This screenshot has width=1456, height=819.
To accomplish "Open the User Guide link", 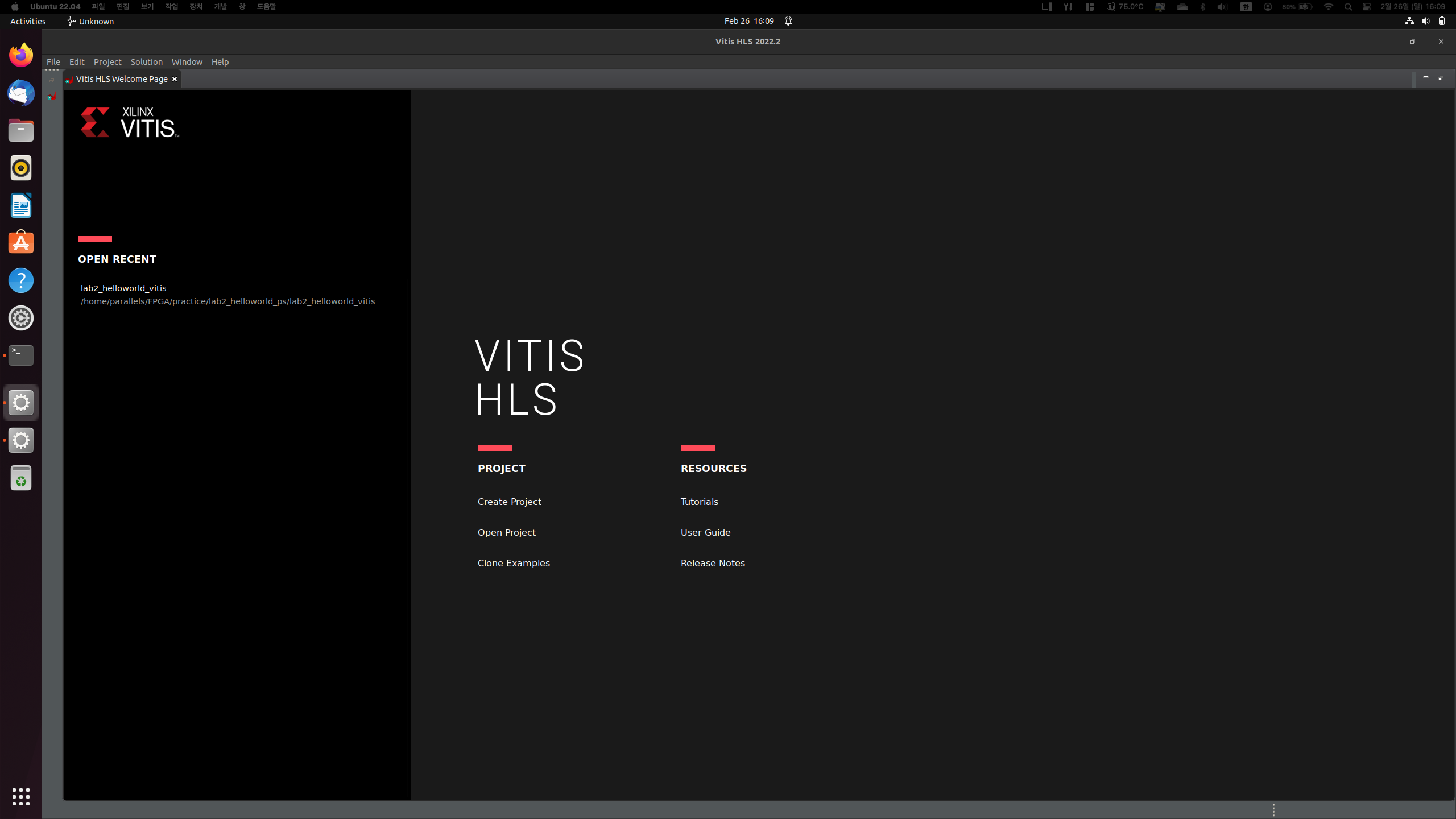I will pyautogui.click(x=706, y=532).
